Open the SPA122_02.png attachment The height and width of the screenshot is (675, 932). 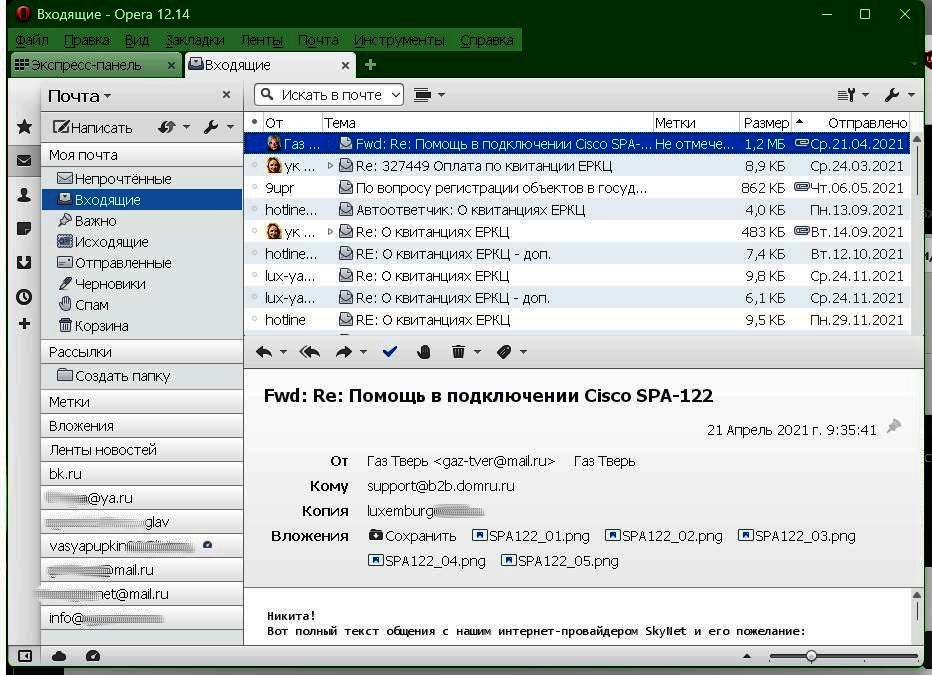tap(664, 536)
